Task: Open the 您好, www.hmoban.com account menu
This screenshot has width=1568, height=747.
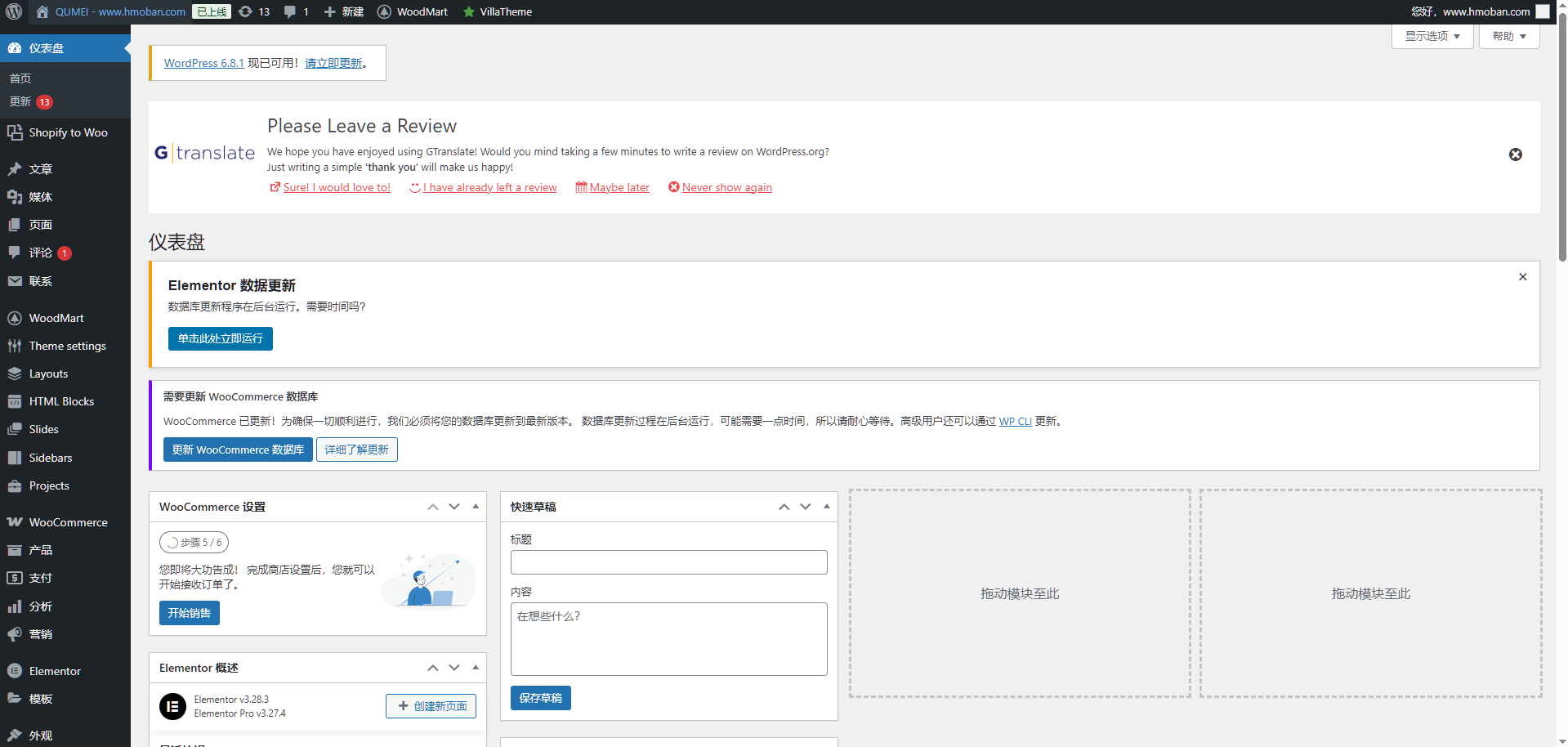Action: click(x=1480, y=11)
